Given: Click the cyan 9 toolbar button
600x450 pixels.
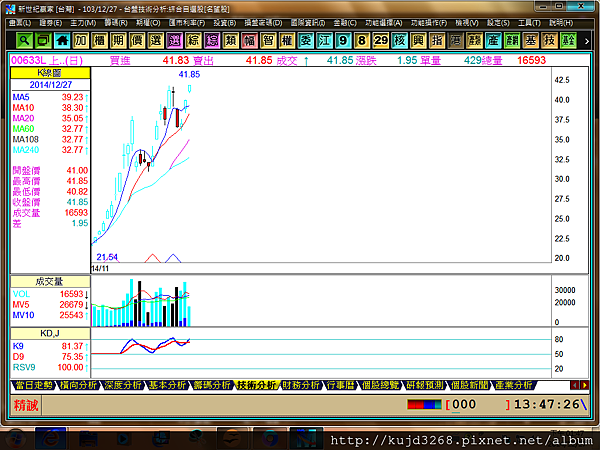Looking at the screenshot, I should point(343,40).
